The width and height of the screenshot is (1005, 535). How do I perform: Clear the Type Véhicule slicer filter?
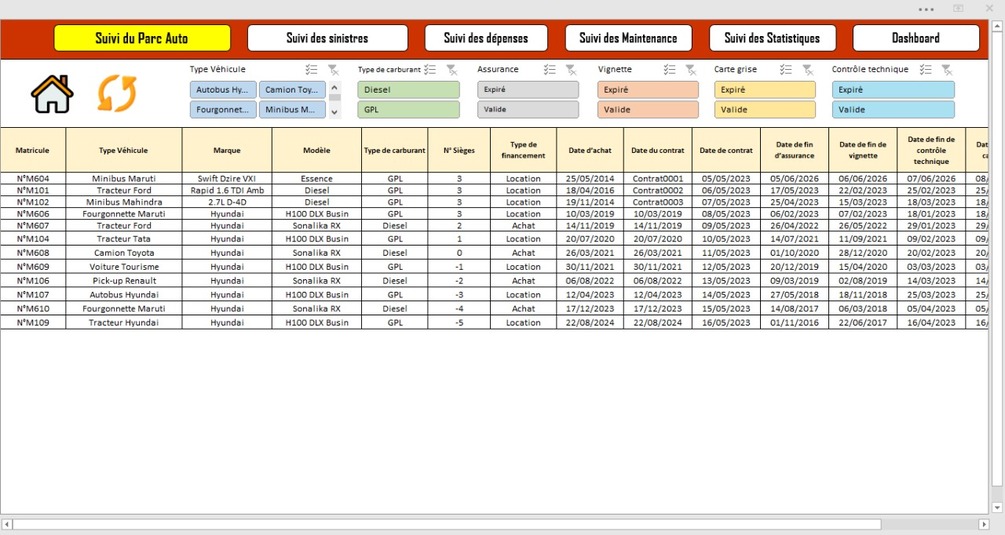coord(333,70)
